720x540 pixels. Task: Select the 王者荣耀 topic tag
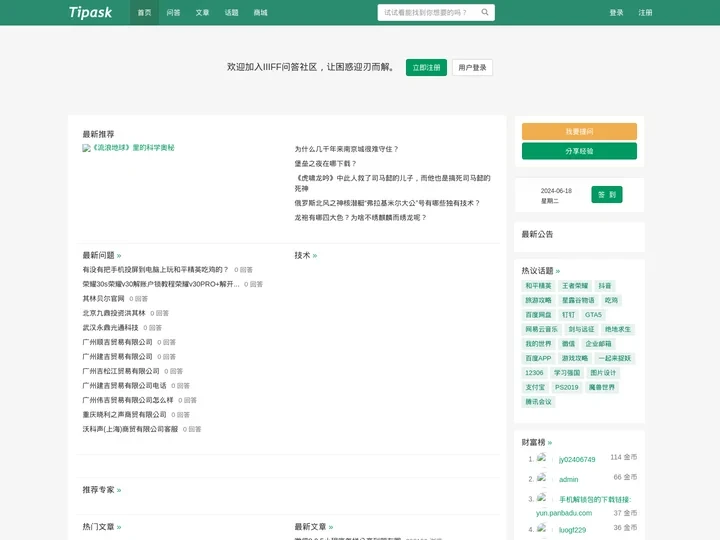575,286
